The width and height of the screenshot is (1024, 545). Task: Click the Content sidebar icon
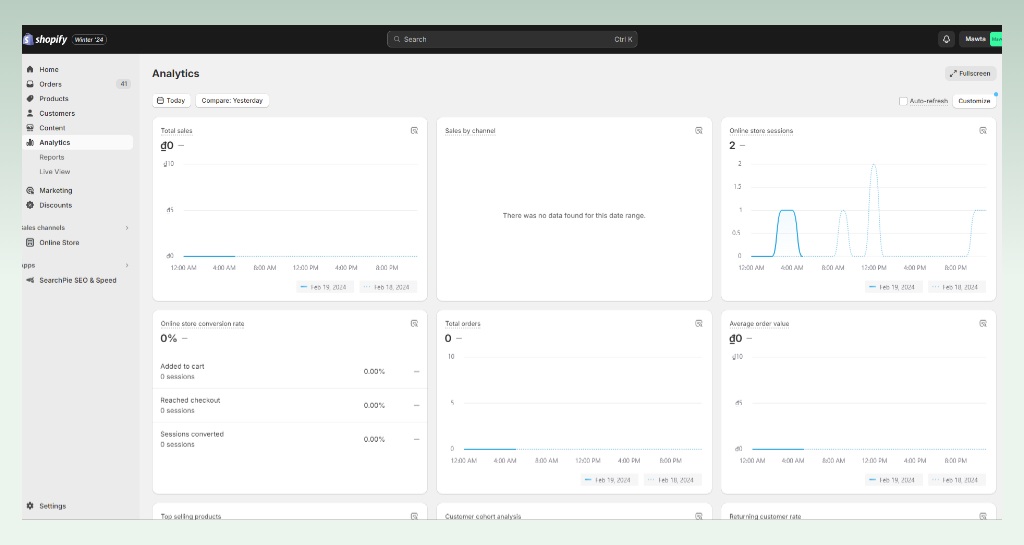30,128
